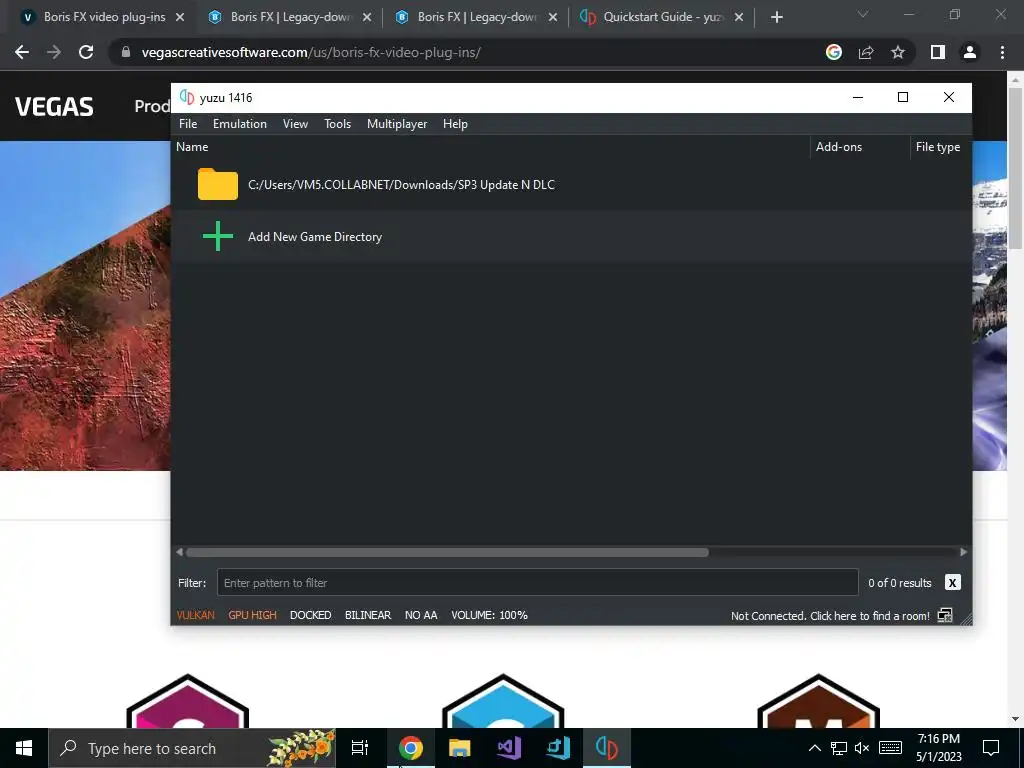Click the Google icon in address bar
The width and height of the screenshot is (1024, 768).
pos(833,52)
